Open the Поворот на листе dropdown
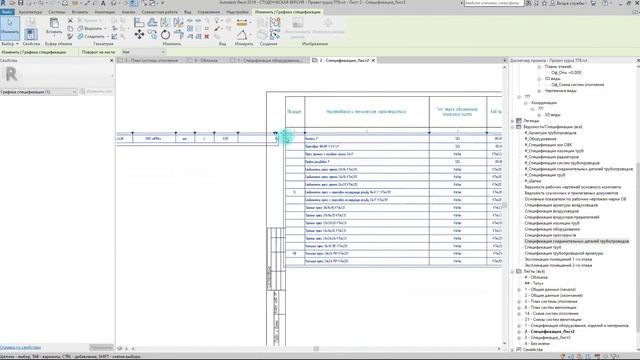 click(x=144, y=52)
